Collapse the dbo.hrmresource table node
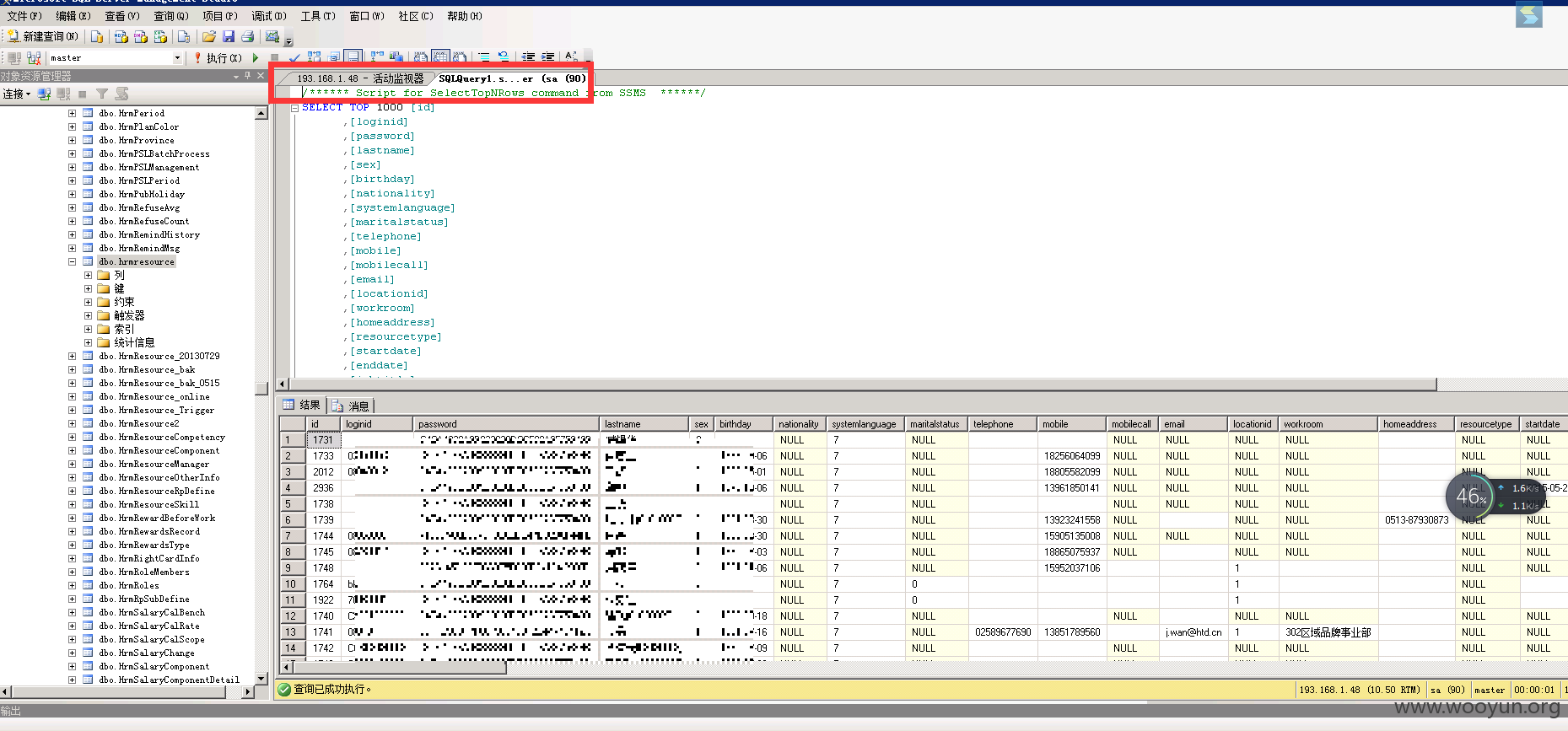The width and height of the screenshot is (1568, 731). 73,262
